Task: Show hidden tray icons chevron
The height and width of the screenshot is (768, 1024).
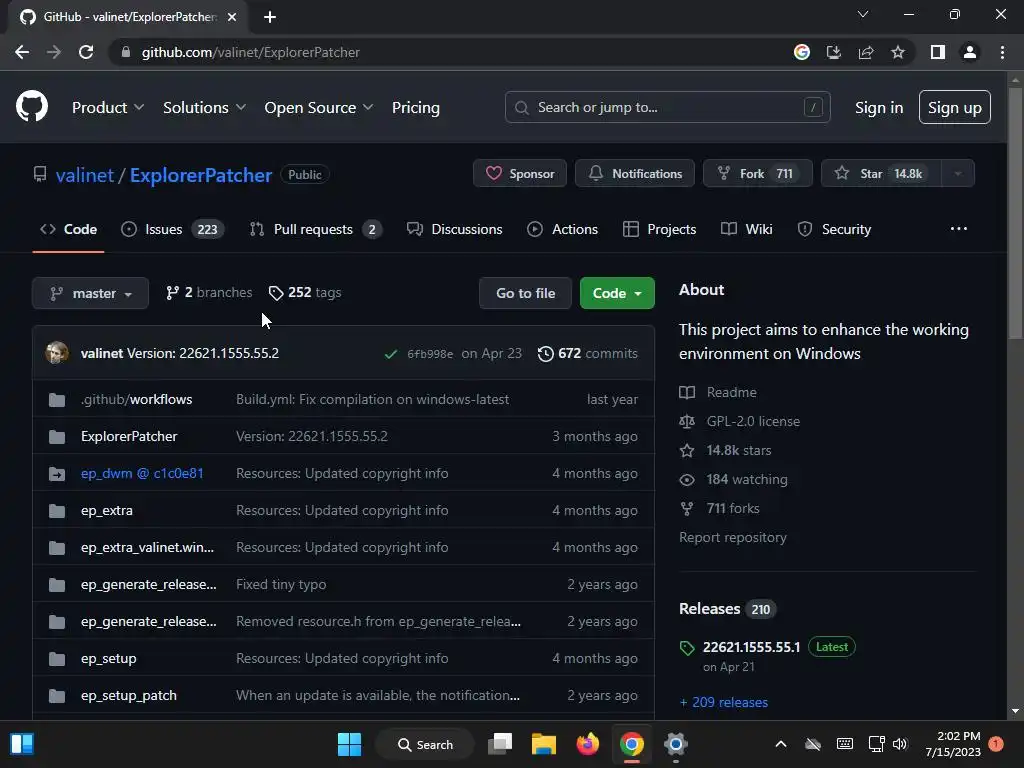Action: coord(780,744)
